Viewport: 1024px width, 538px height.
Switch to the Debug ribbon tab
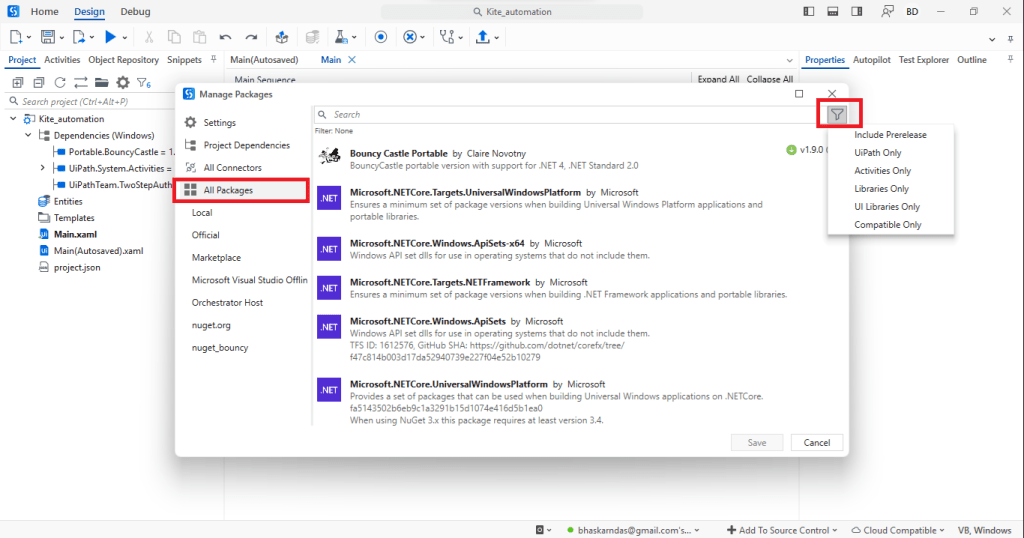pyautogui.click(x=135, y=11)
